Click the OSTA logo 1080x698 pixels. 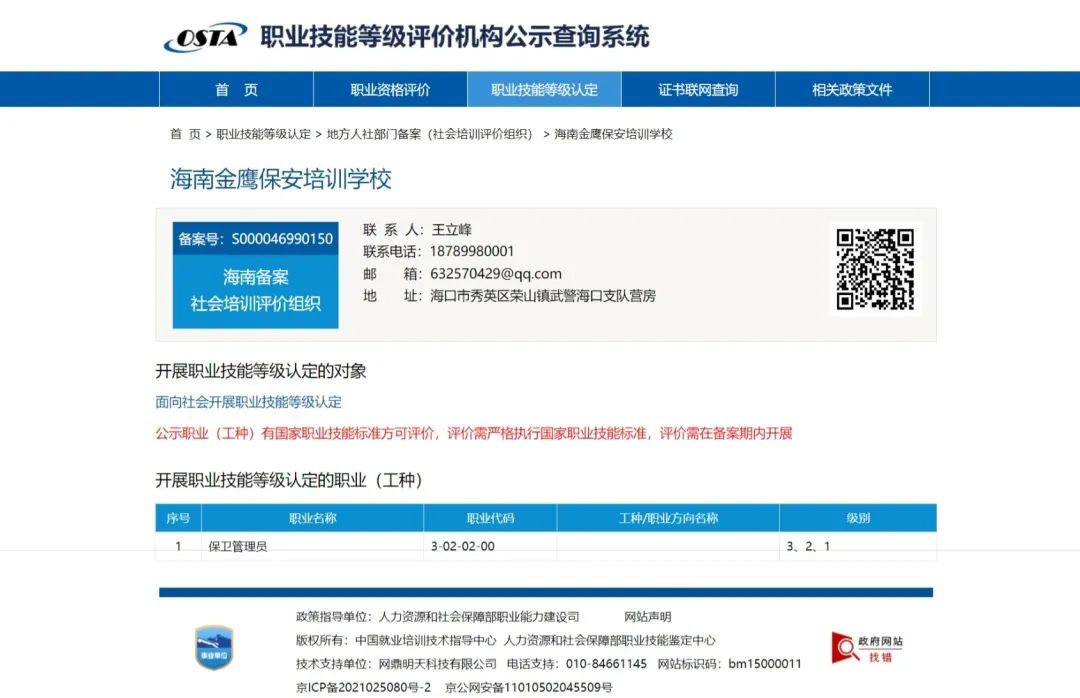(x=205, y=37)
